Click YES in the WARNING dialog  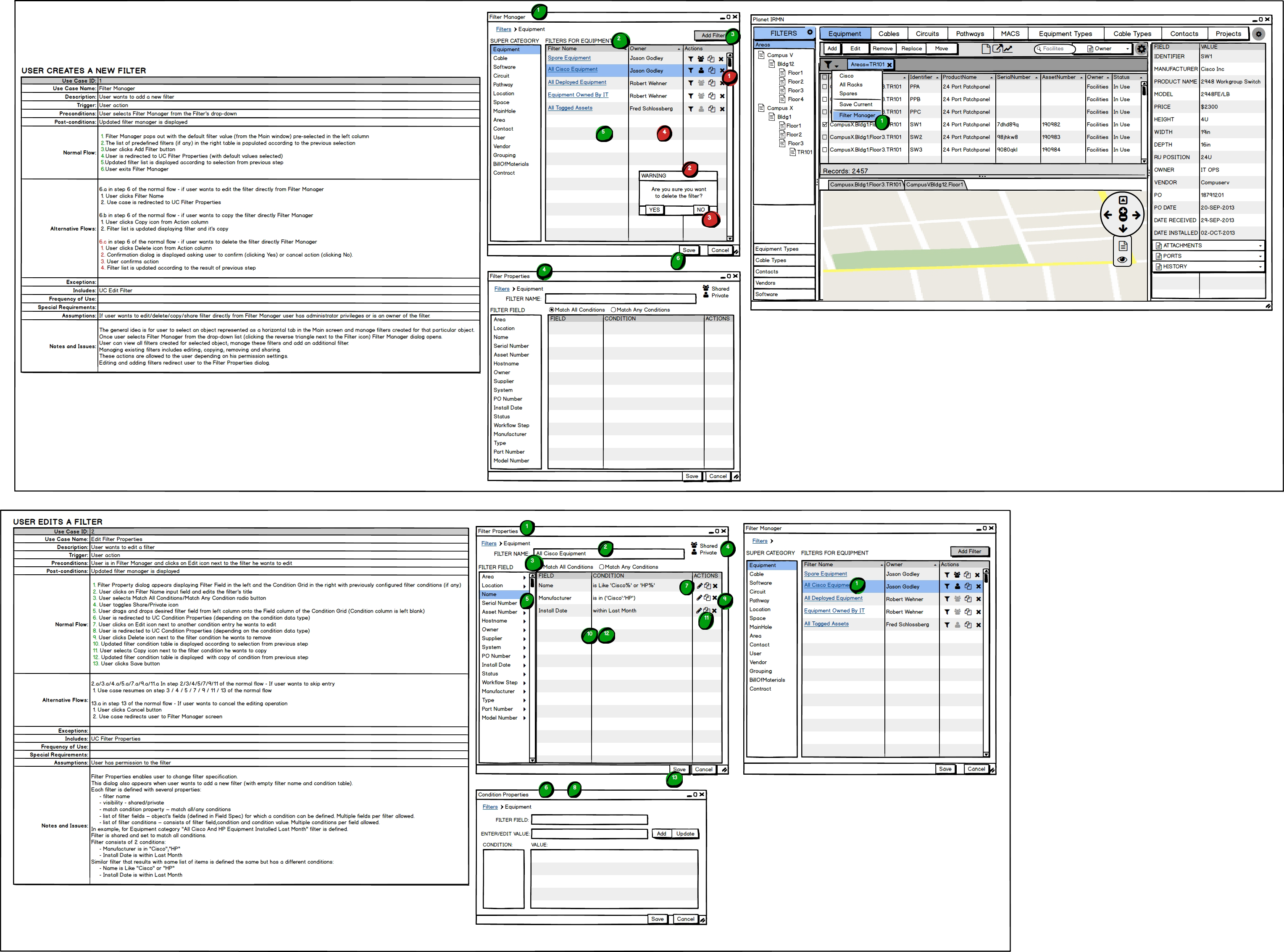(654, 210)
